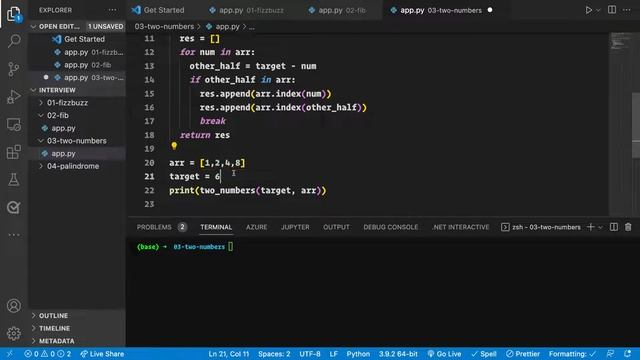640x360 pixels.
Task: Open the Accounts menu
Action: click(14, 306)
